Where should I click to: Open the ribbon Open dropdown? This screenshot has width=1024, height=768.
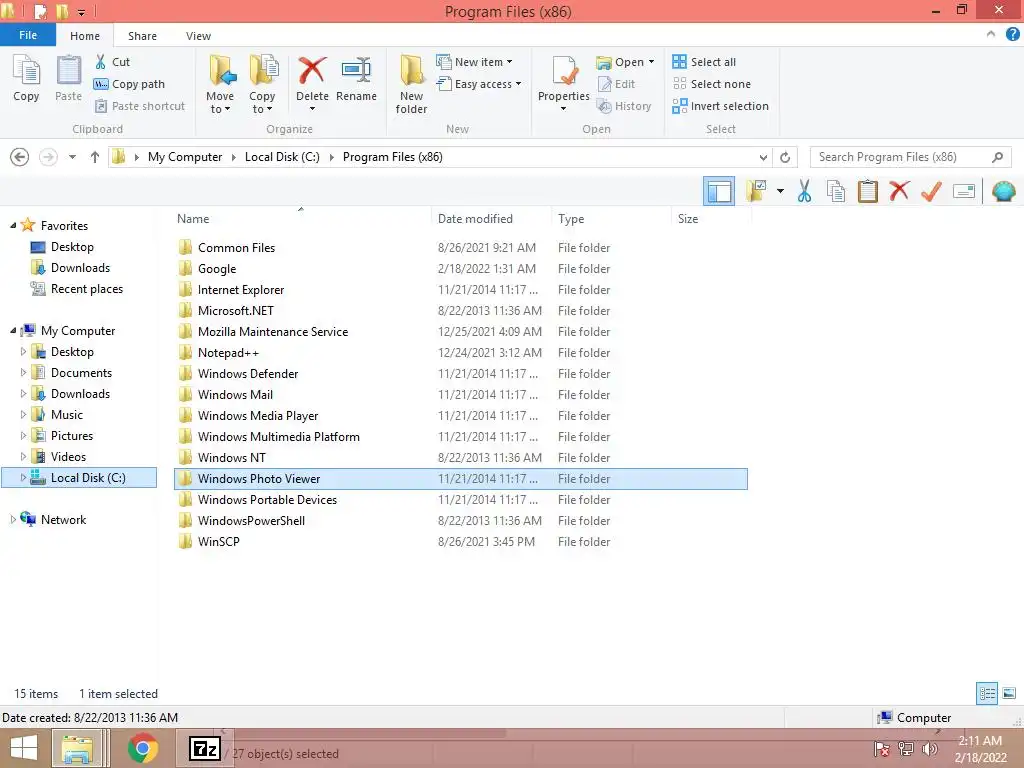click(625, 62)
